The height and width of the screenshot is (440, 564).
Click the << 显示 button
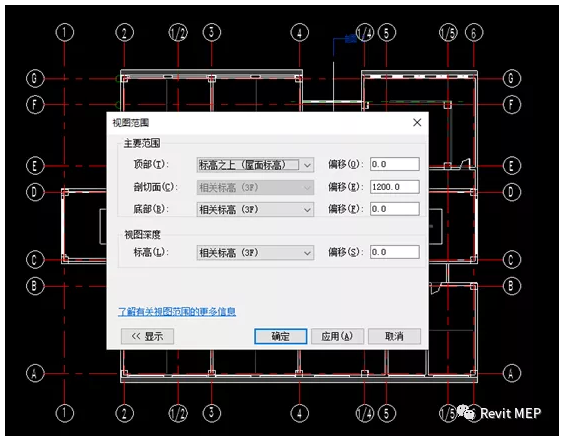(x=147, y=336)
